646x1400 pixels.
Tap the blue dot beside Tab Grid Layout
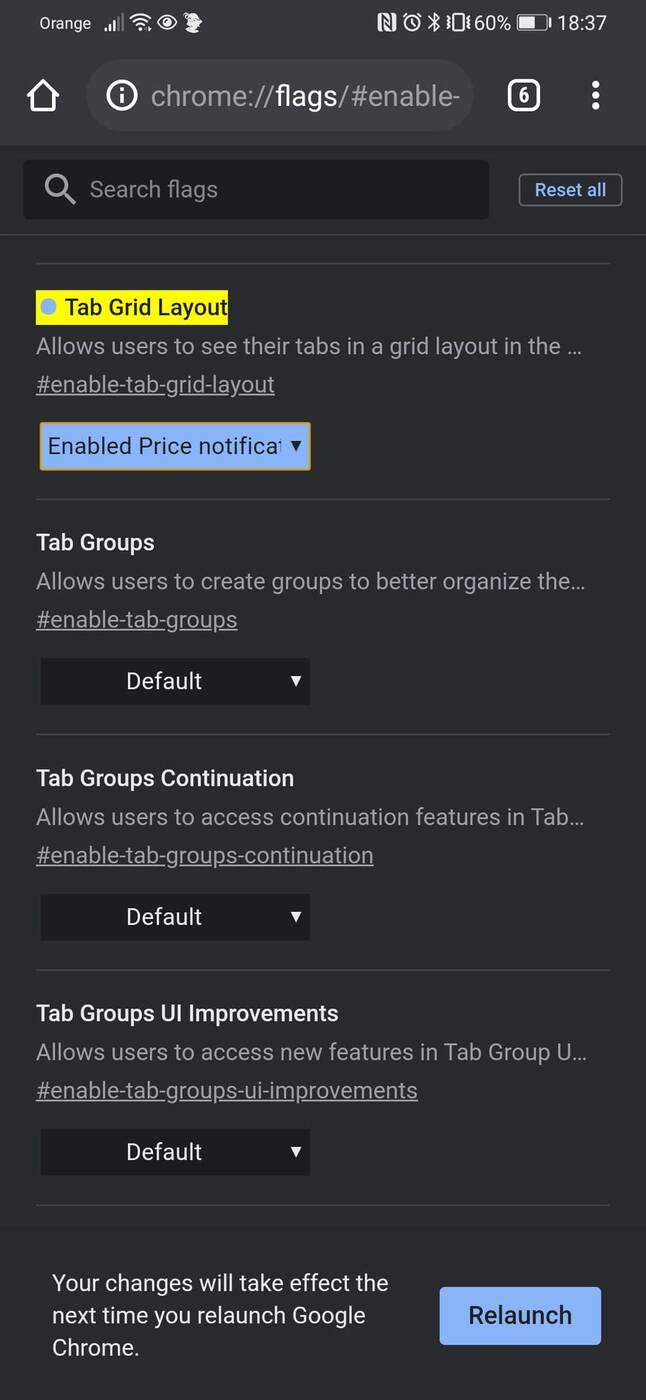(x=48, y=307)
